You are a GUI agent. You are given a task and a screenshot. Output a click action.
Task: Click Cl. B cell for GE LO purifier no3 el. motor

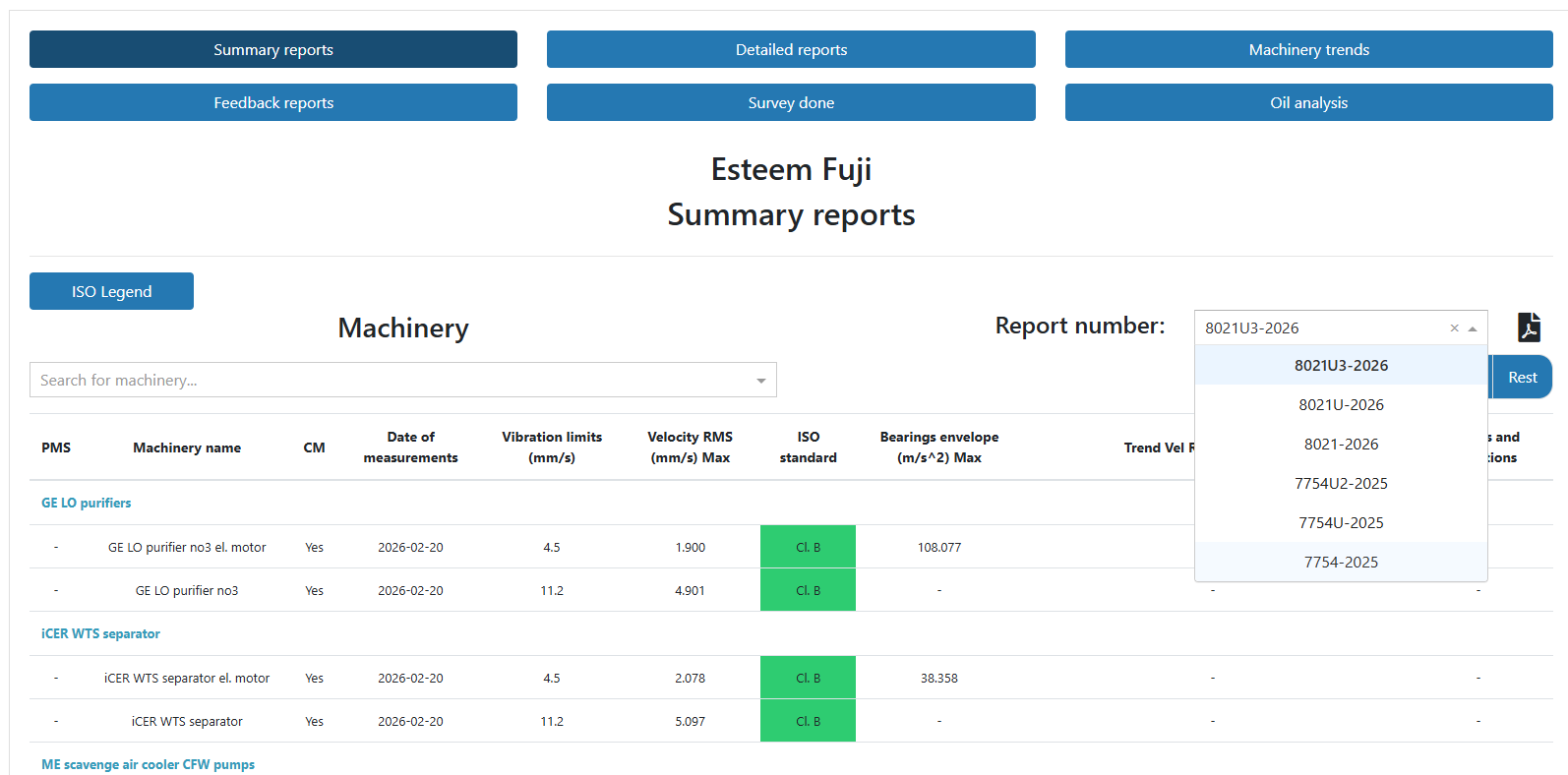pos(808,547)
